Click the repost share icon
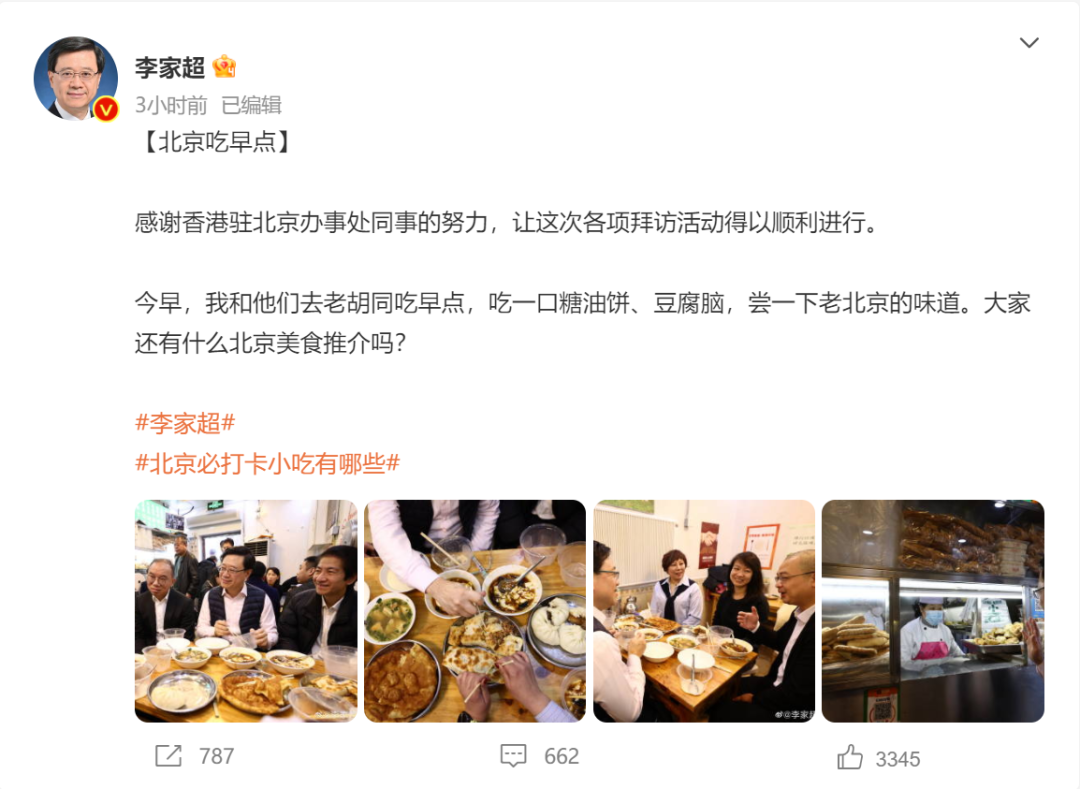1080x789 pixels. (x=169, y=756)
